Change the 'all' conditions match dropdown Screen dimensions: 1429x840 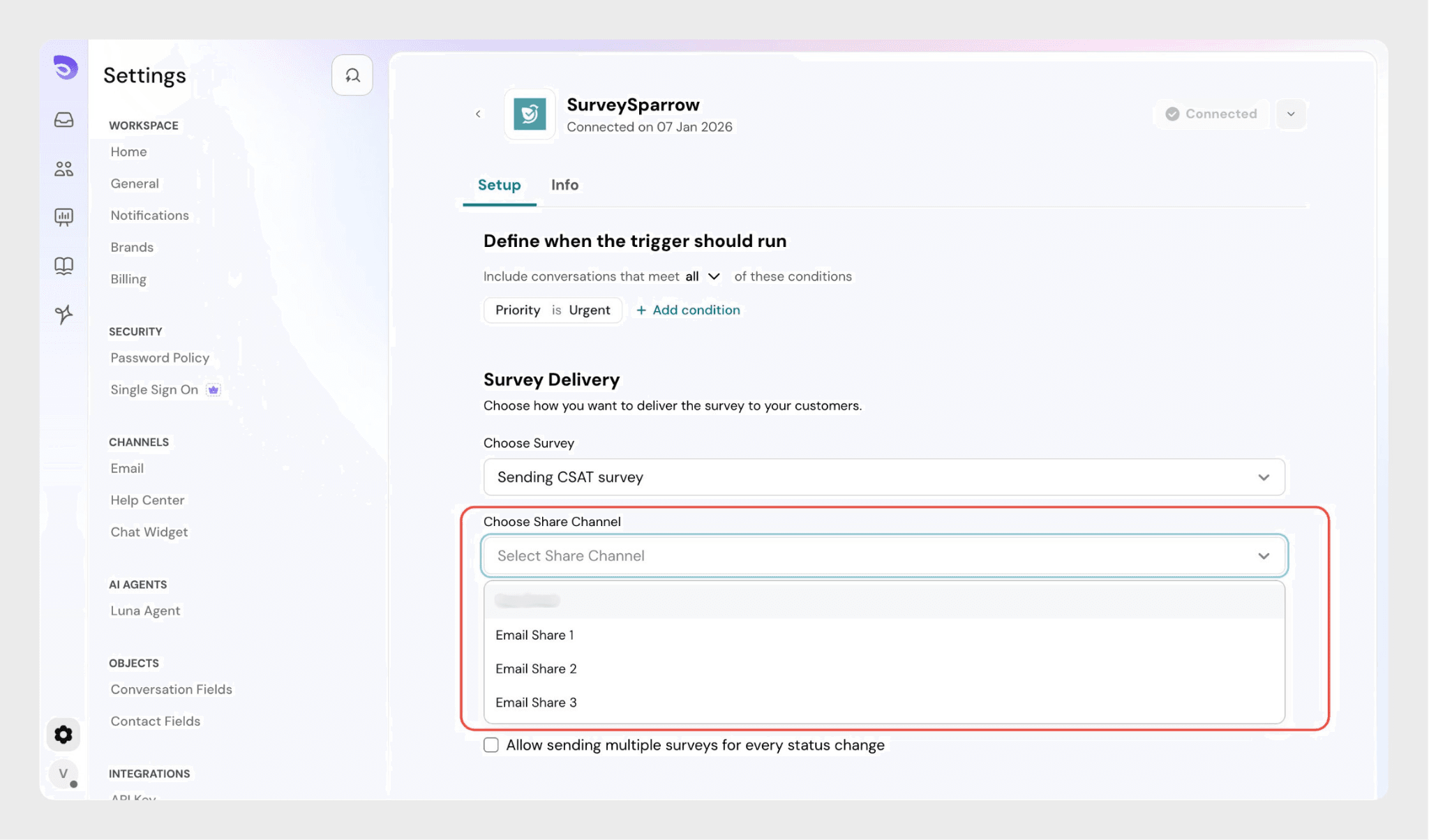pyautogui.click(x=703, y=276)
